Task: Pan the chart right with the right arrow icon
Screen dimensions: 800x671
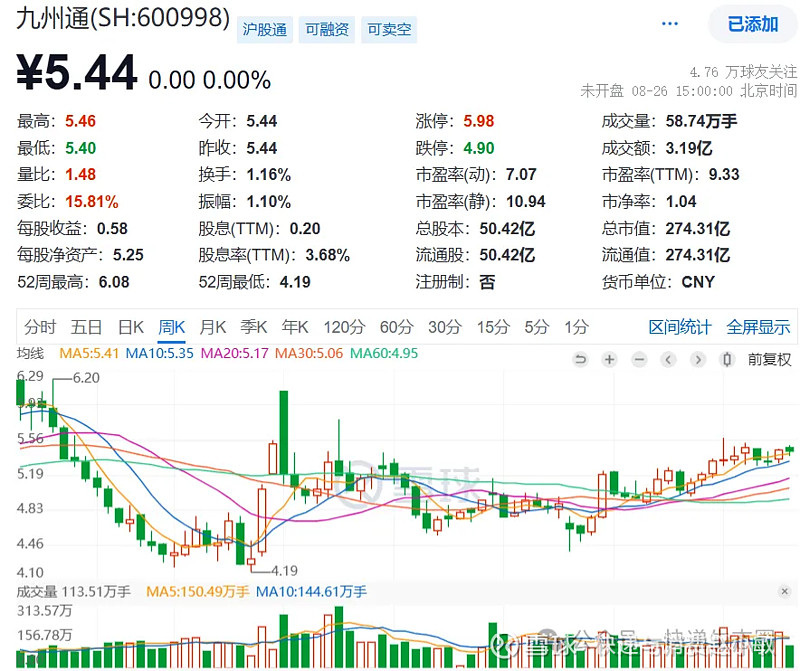Action: 698,360
